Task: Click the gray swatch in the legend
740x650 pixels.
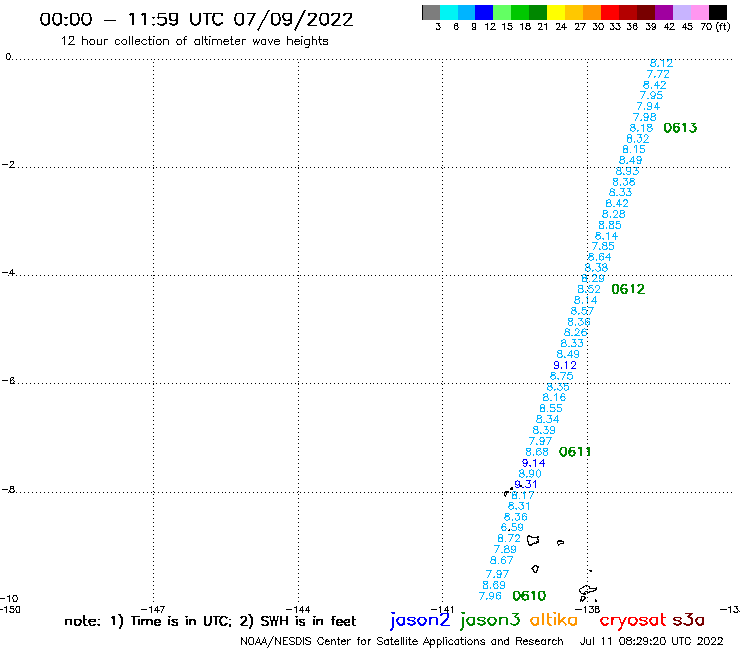Action: (431, 12)
